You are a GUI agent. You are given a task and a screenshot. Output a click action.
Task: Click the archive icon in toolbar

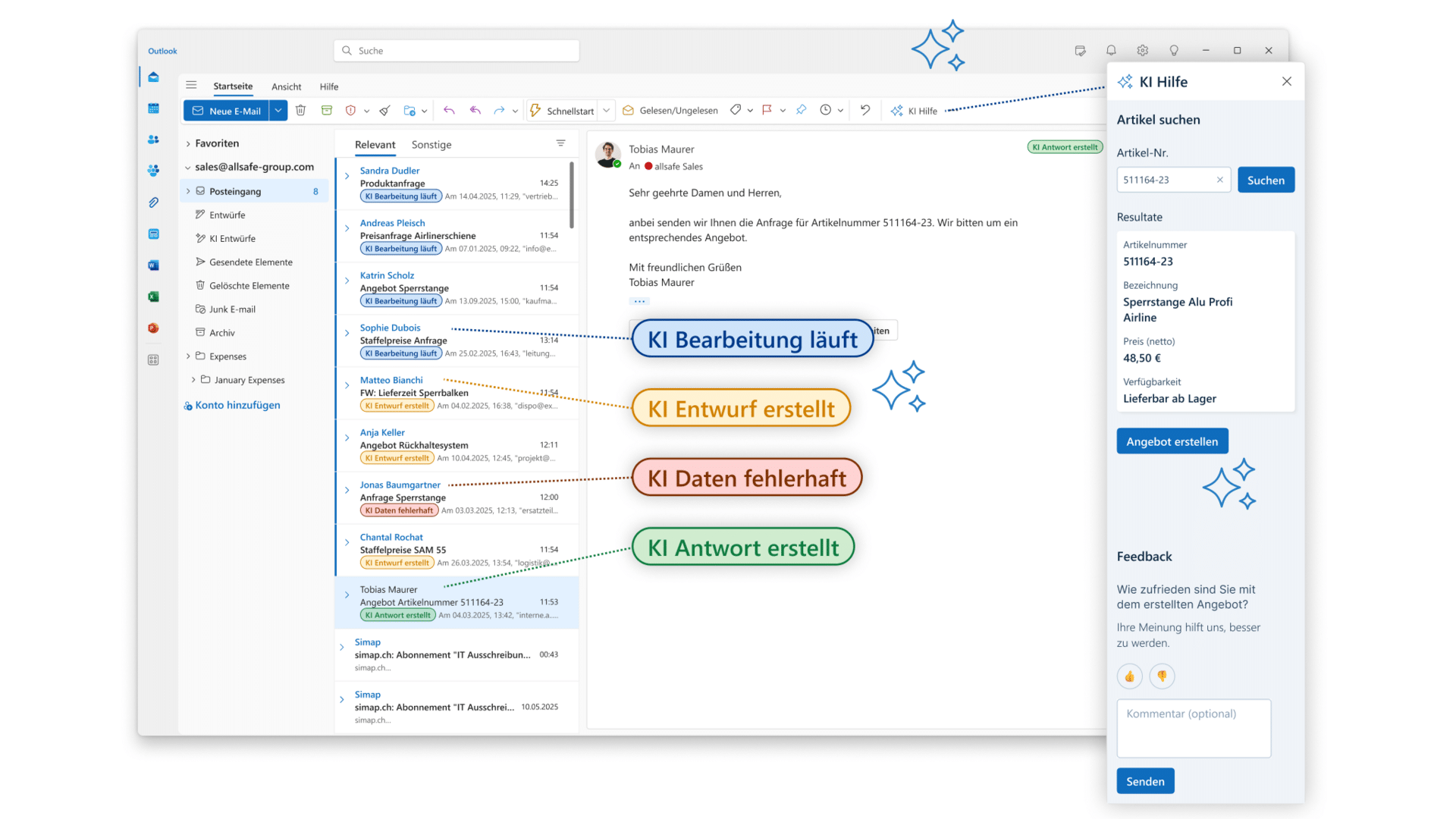327,111
